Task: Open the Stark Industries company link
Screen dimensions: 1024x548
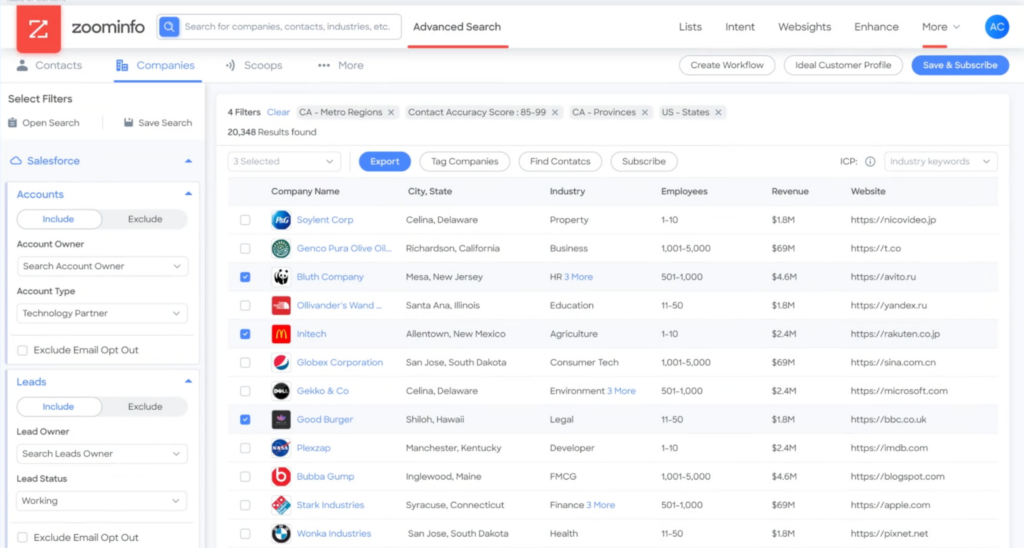Action: (330, 505)
